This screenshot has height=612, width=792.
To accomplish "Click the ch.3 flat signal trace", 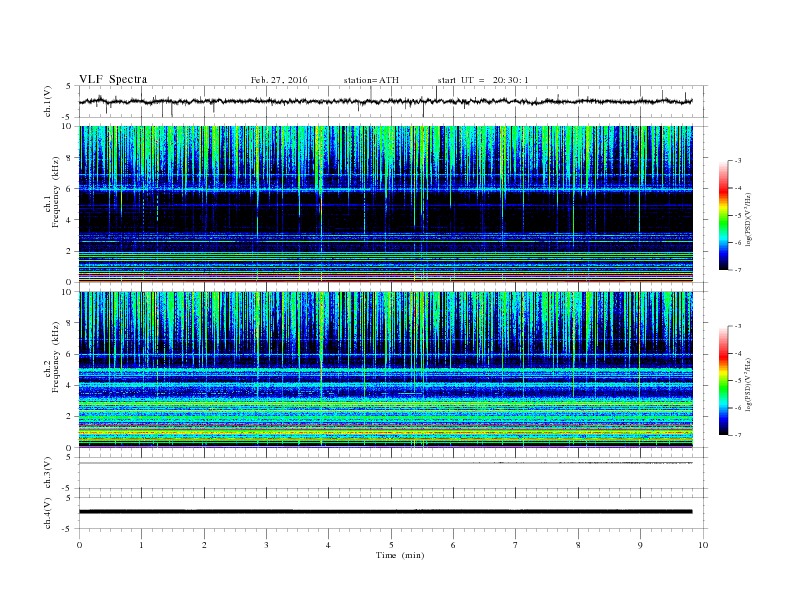I will click(x=386, y=463).
